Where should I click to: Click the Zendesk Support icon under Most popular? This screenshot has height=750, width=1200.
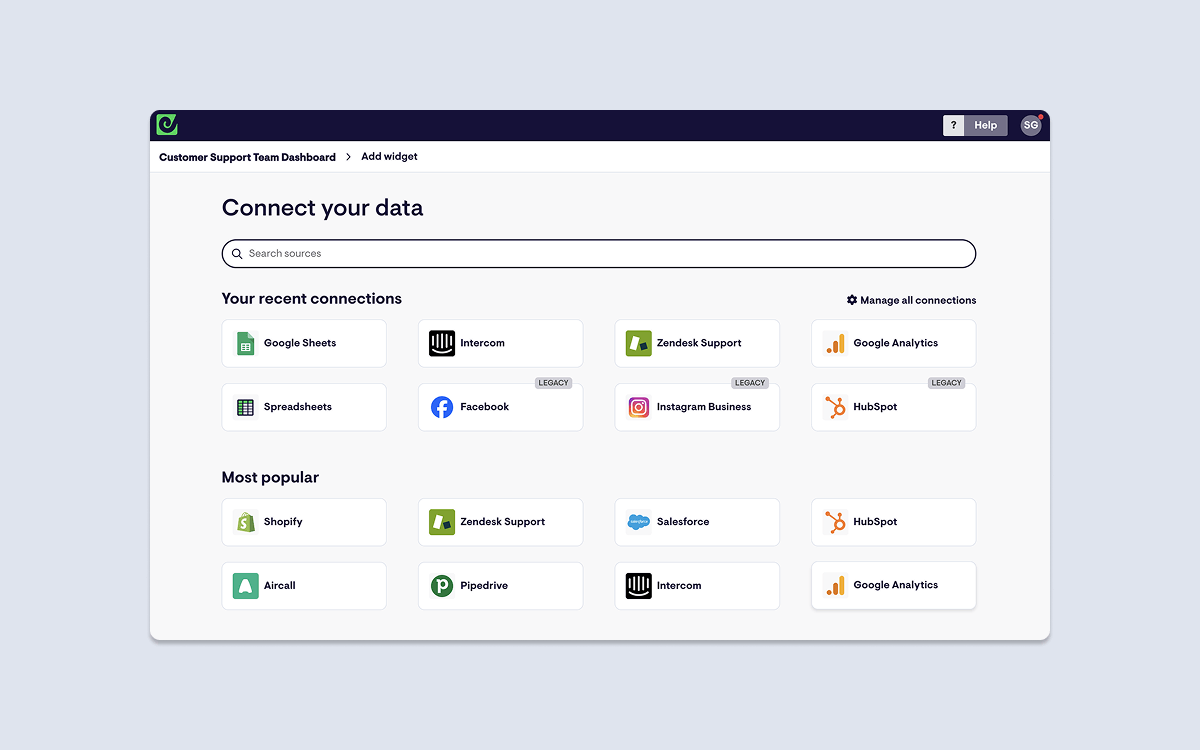(x=442, y=522)
